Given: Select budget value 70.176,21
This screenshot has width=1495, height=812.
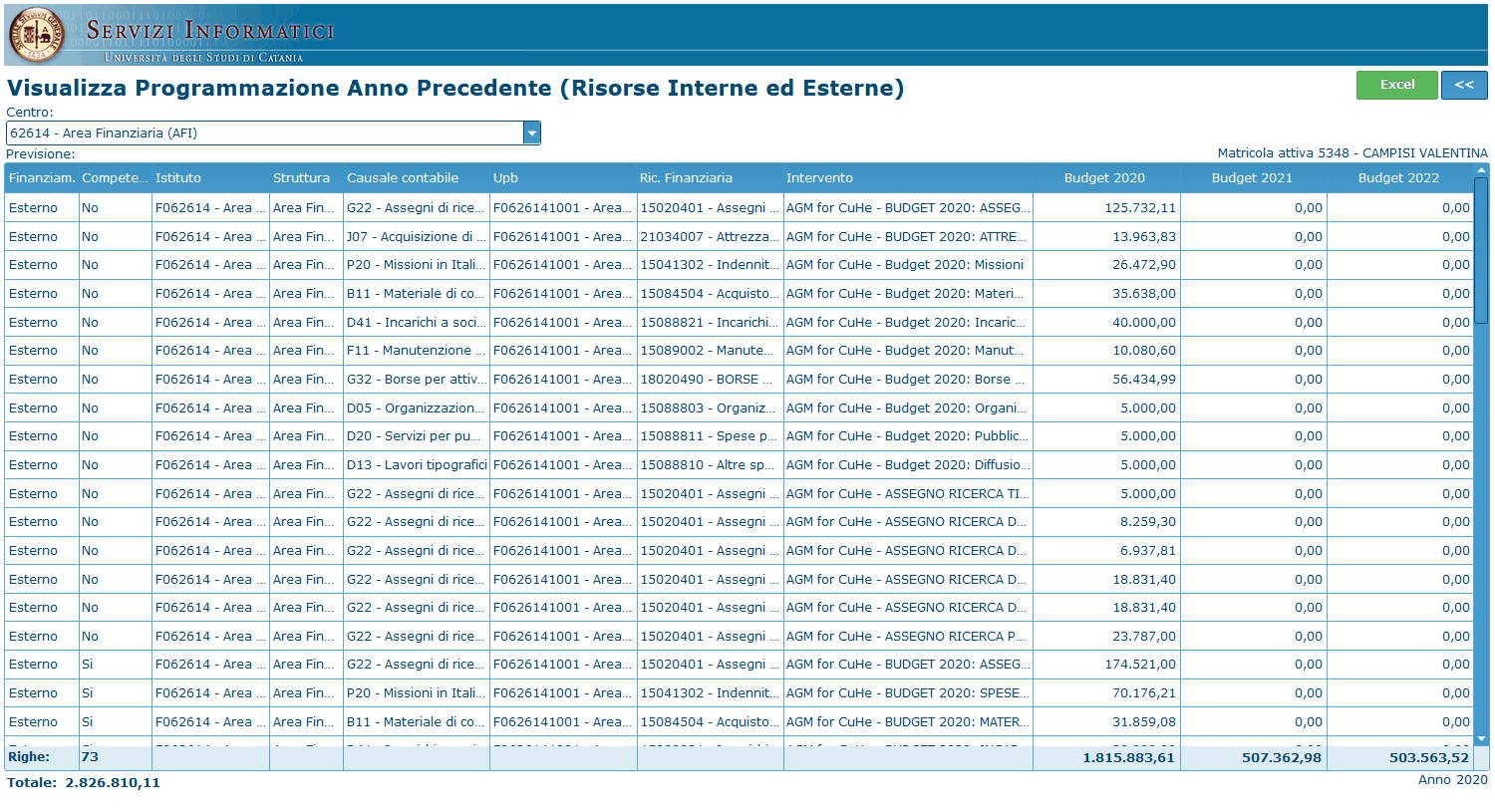Looking at the screenshot, I should (x=1106, y=693).
